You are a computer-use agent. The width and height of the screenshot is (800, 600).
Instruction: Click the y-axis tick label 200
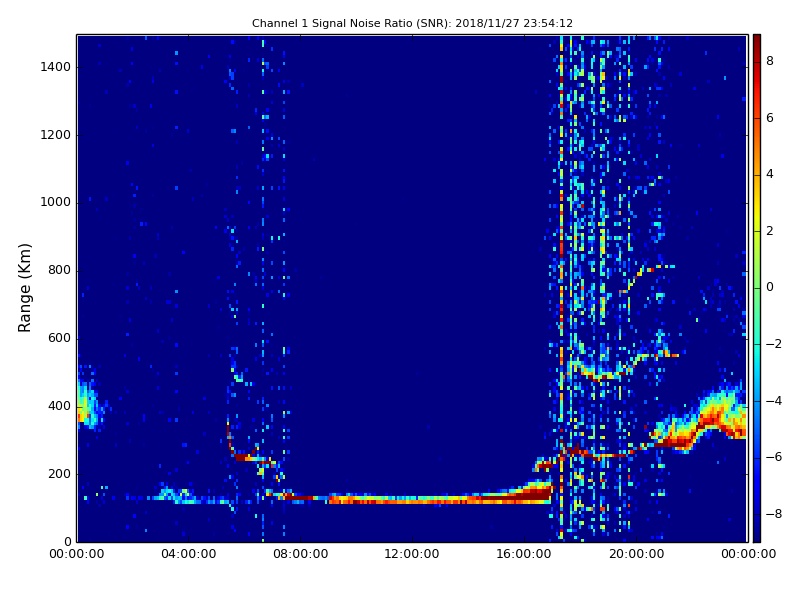pyautogui.click(x=59, y=474)
